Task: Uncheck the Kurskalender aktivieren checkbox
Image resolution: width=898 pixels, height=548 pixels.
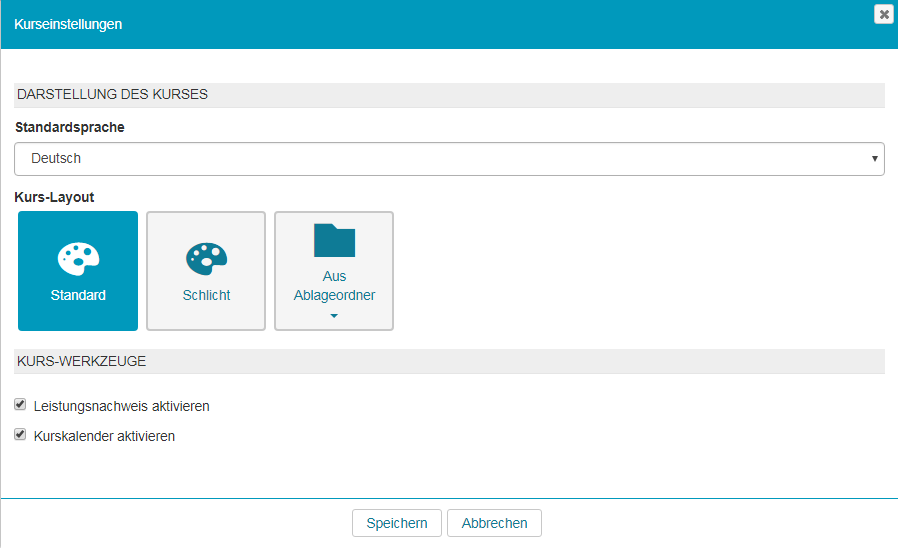Action: click(20, 435)
